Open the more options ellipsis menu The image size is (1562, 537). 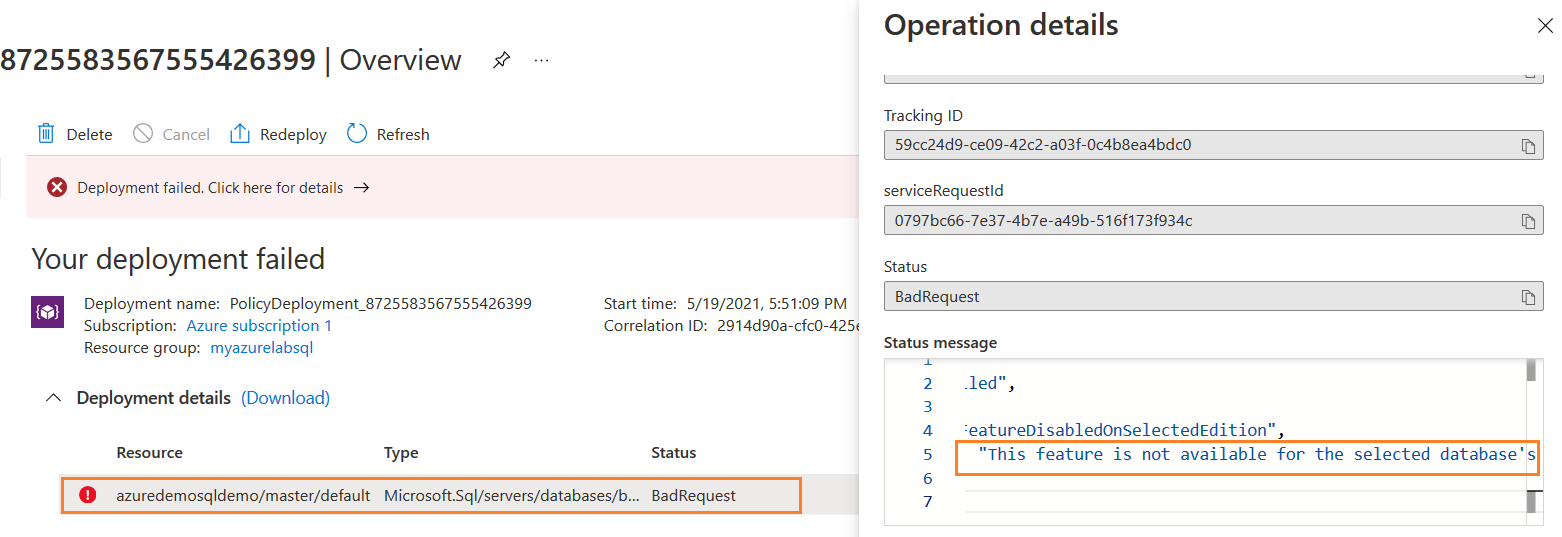tap(541, 60)
